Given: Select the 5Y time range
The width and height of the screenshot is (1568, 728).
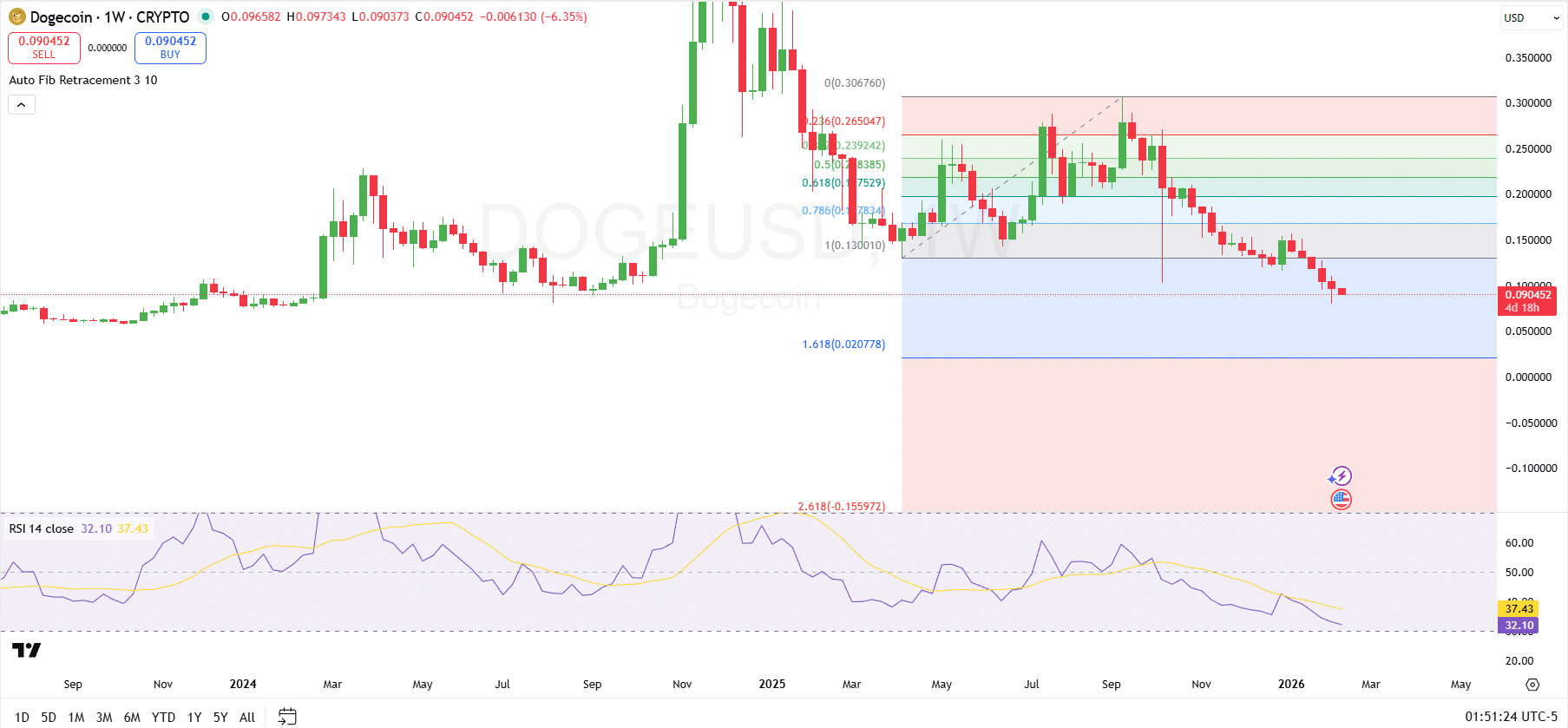Looking at the screenshot, I should tap(220, 717).
